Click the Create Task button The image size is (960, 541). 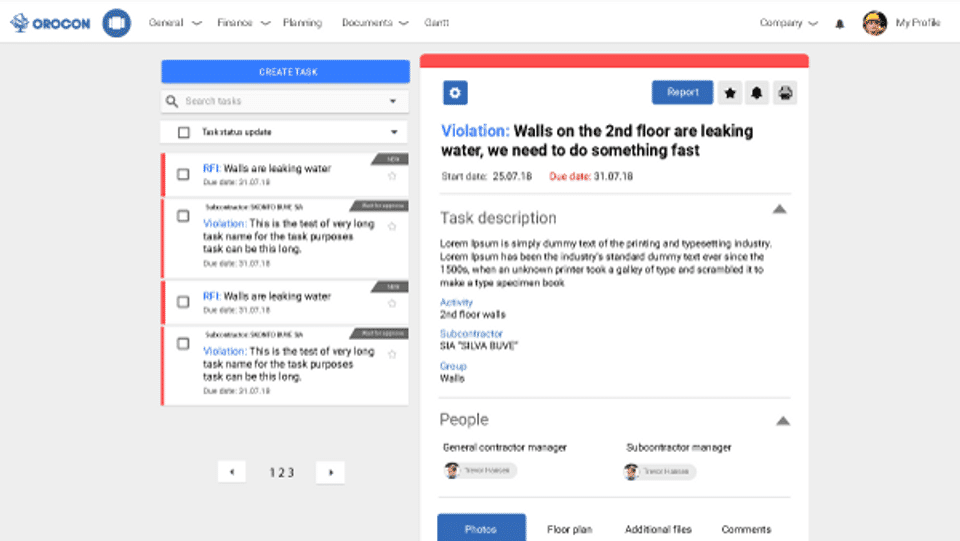285,72
